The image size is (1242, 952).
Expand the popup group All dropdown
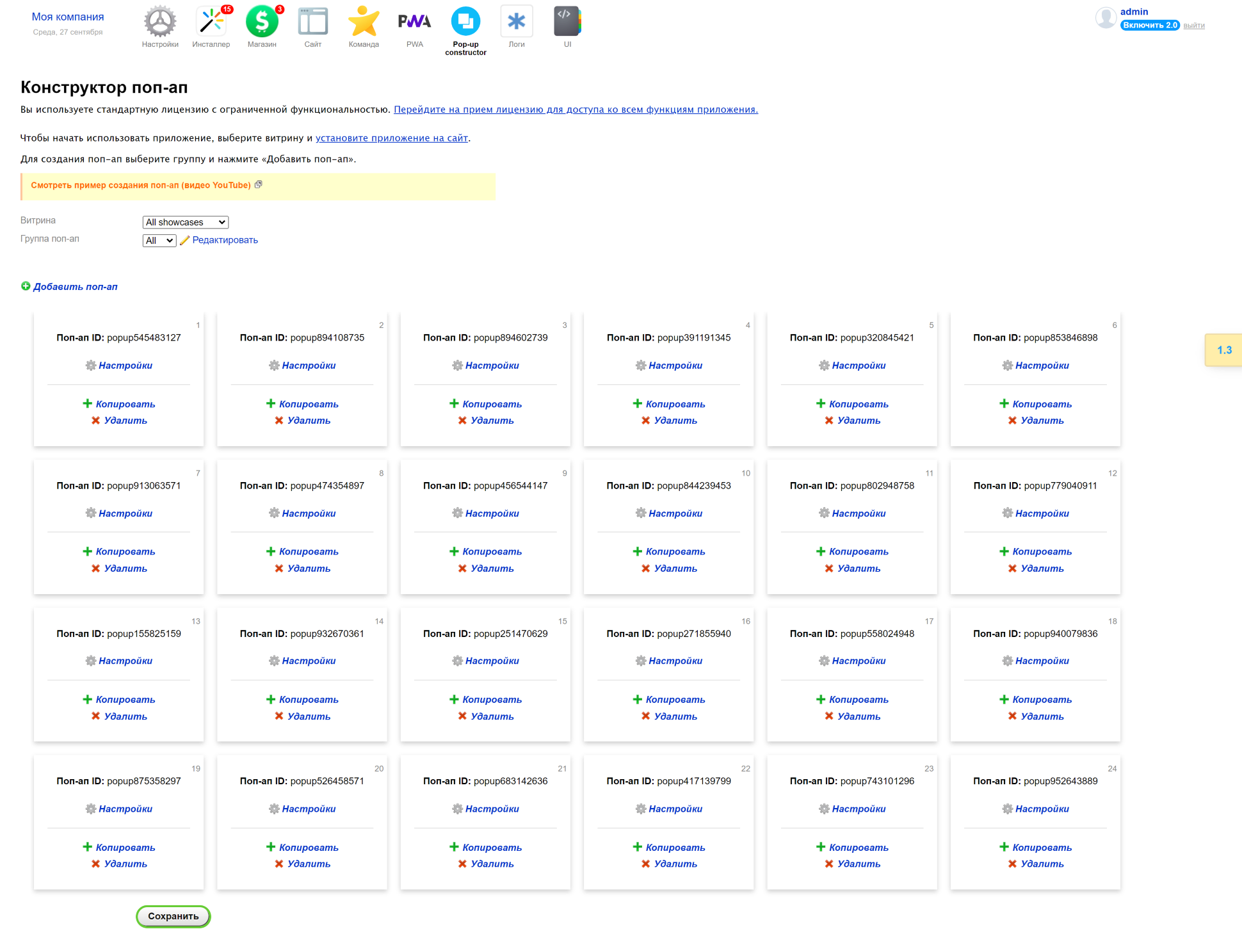[x=159, y=241]
